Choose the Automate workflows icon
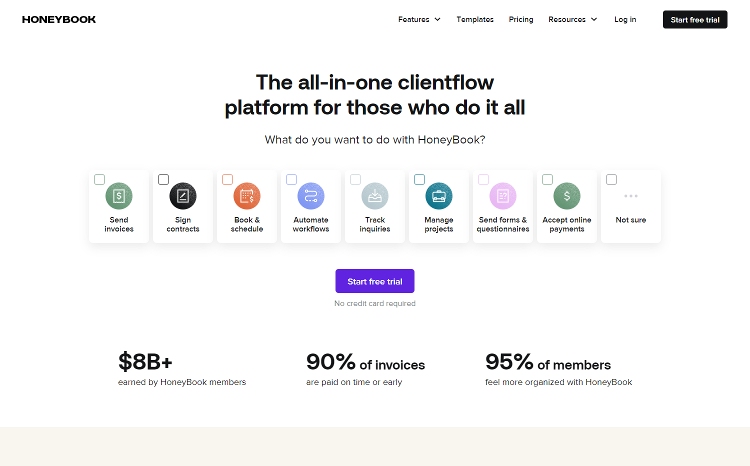This screenshot has width=750, height=466. [x=311, y=196]
